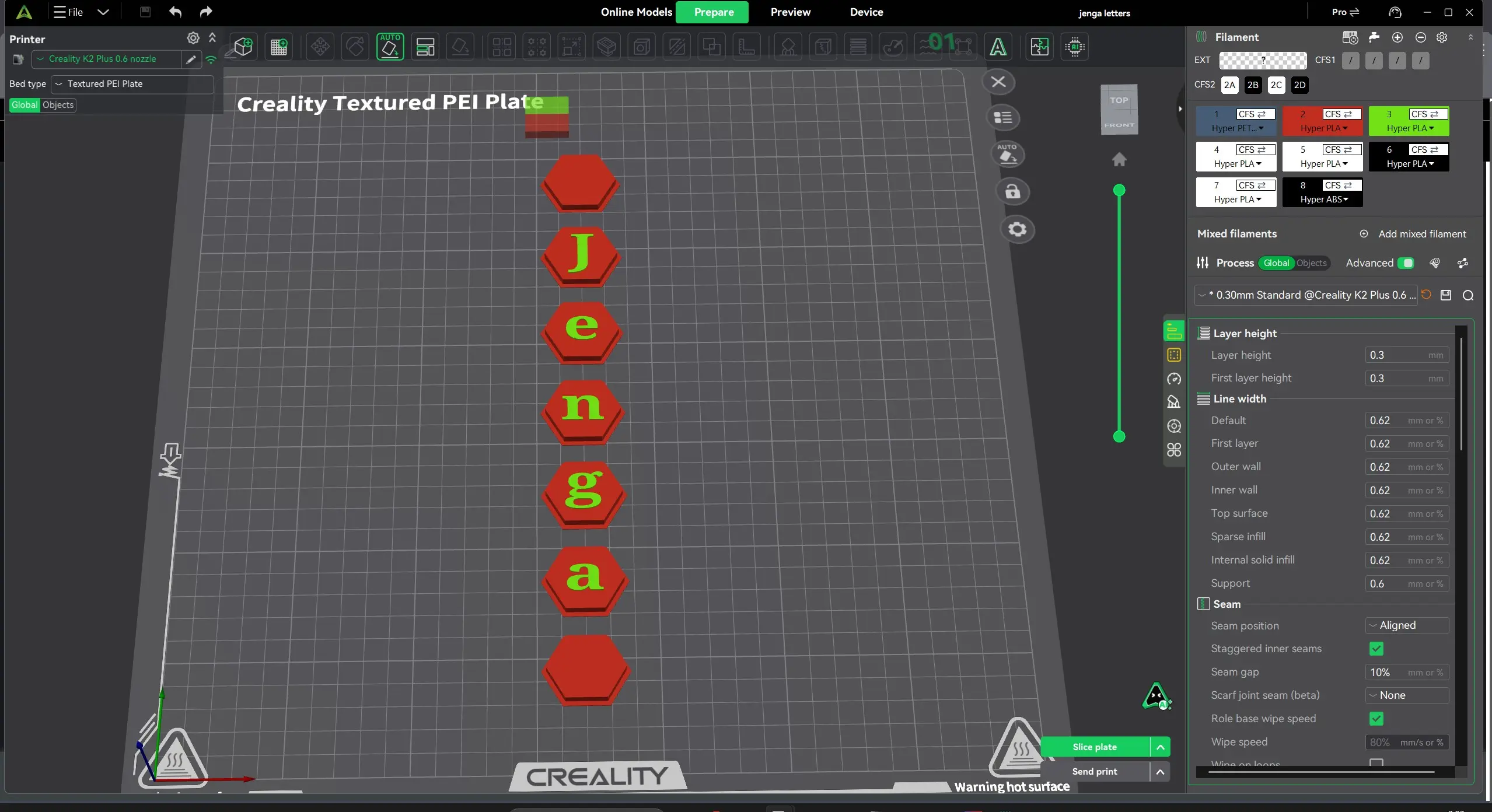Click the printer Wi-Fi connection icon
The width and height of the screenshot is (1492, 812).
[x=211, y=59]
